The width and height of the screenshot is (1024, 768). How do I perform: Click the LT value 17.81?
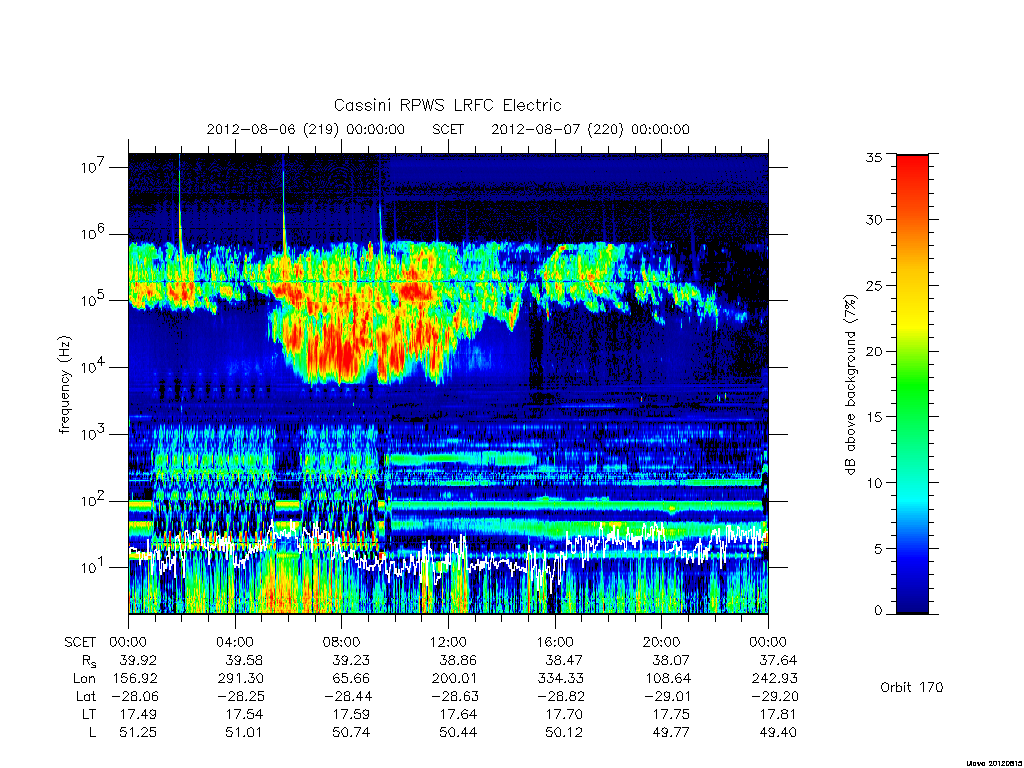point(778,714)
